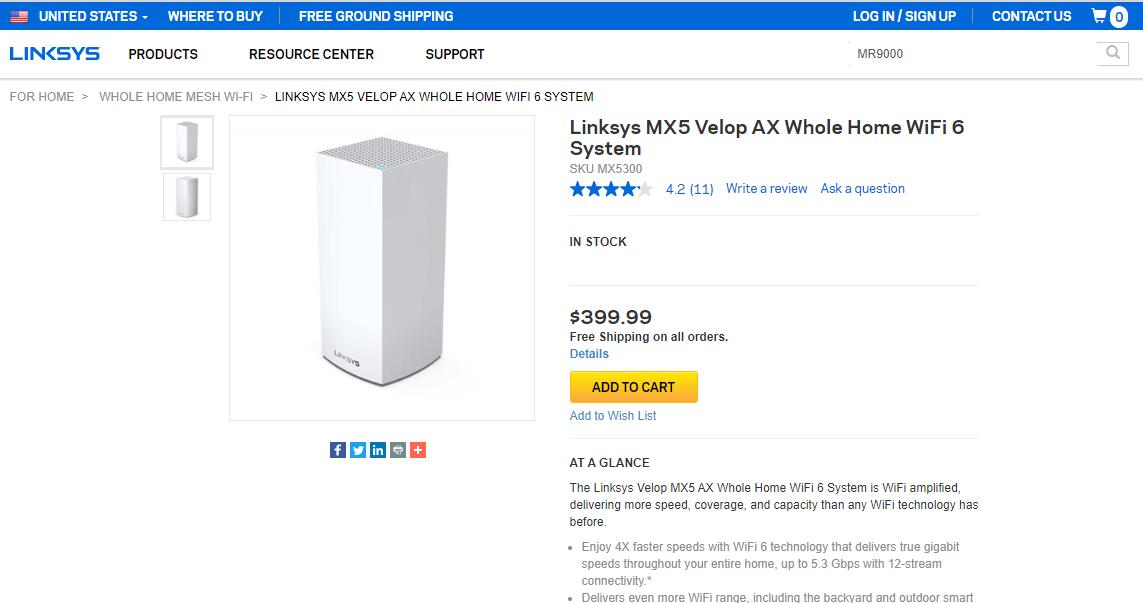Screen dimensions: 1143x603
Task: Click the search field containing MR9000
Action: coord(970,54)
